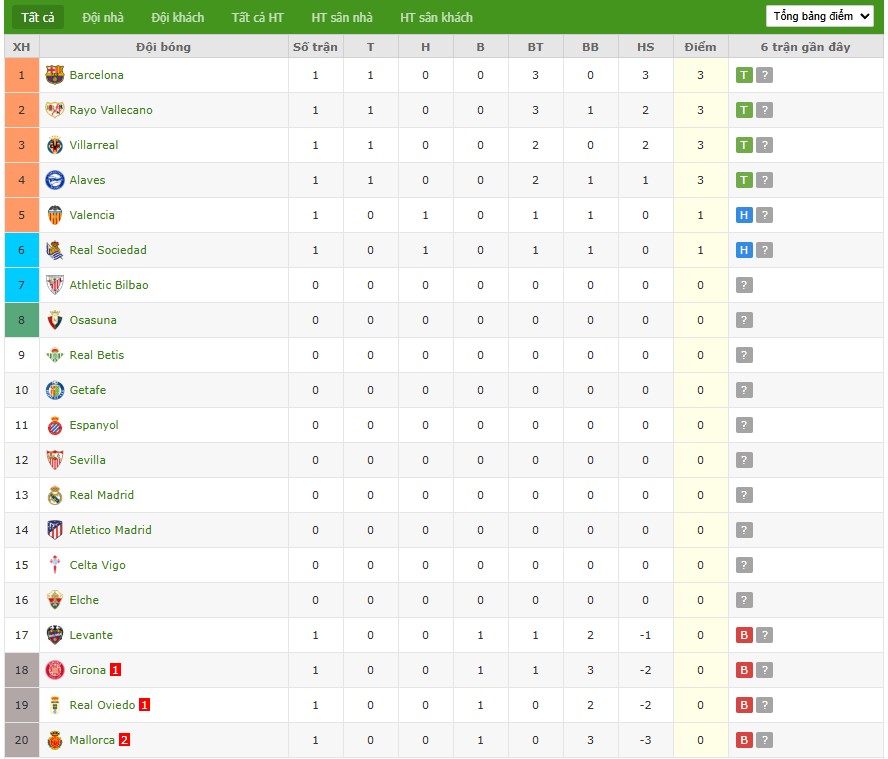Click the Điểm column header
The image size is (888, 759).
[x=700, y=47]
